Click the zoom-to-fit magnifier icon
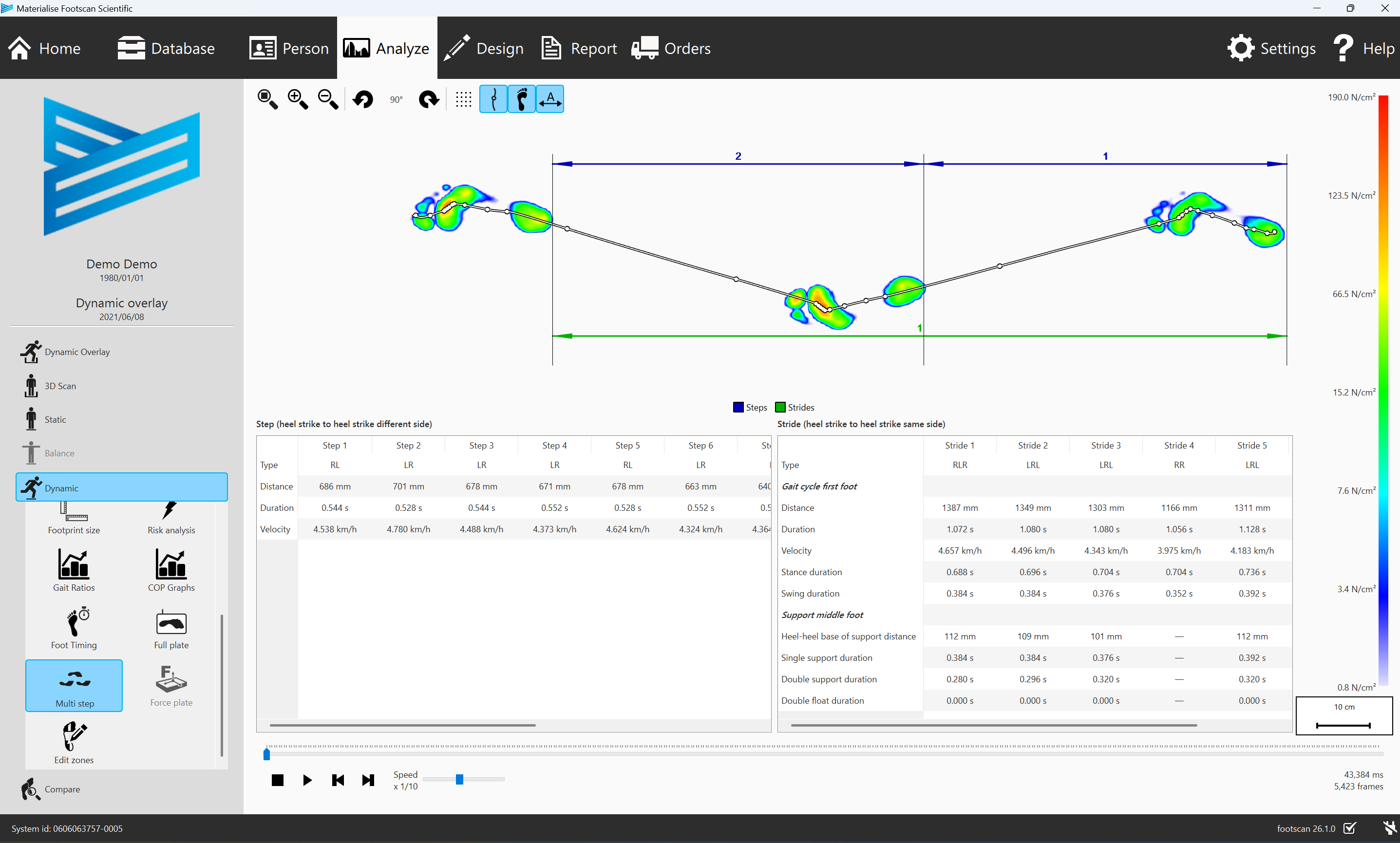 coord(267,99)
